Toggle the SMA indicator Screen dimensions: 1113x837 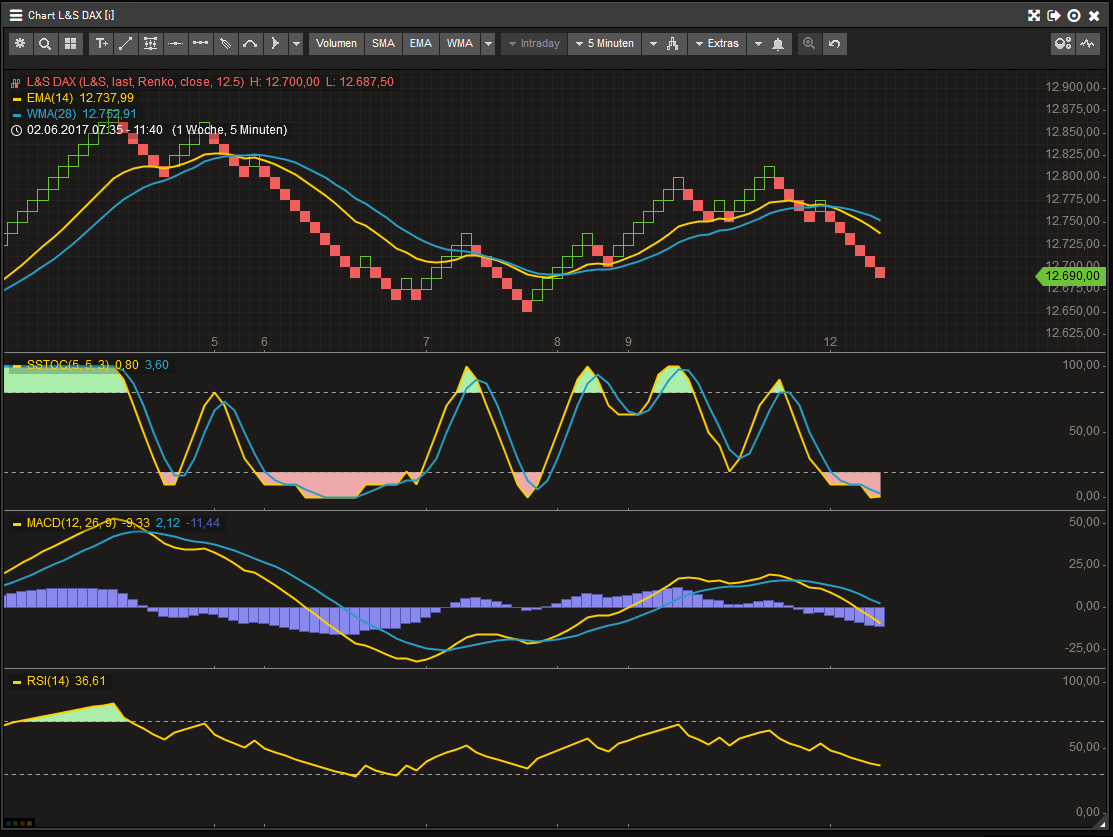coord(383,44)
